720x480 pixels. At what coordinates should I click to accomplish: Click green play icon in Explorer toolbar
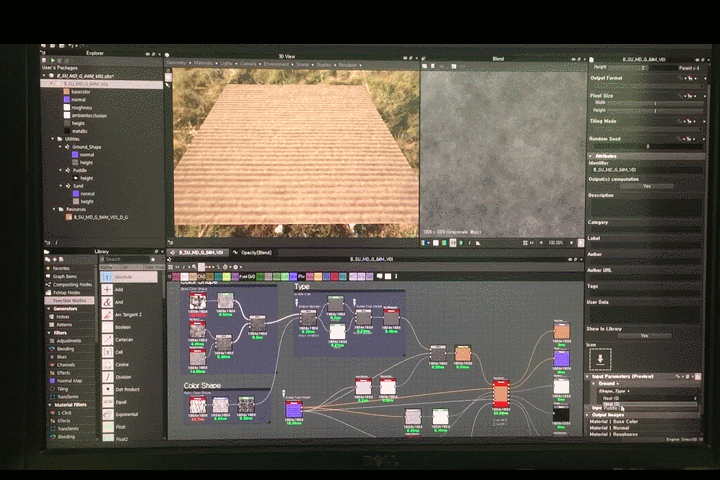coord(53,60)
